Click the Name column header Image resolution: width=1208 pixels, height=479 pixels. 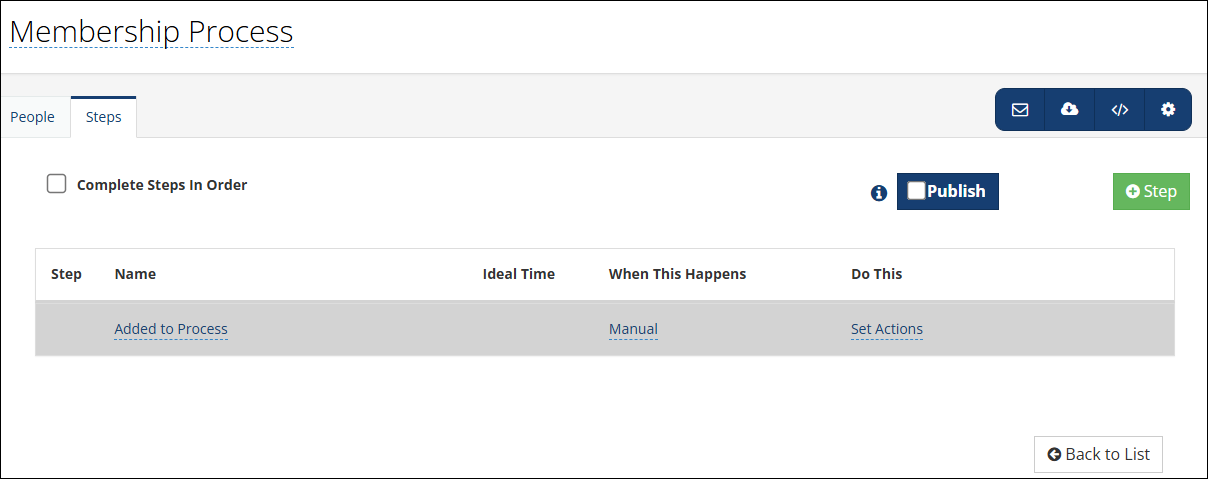click(135, 274)
